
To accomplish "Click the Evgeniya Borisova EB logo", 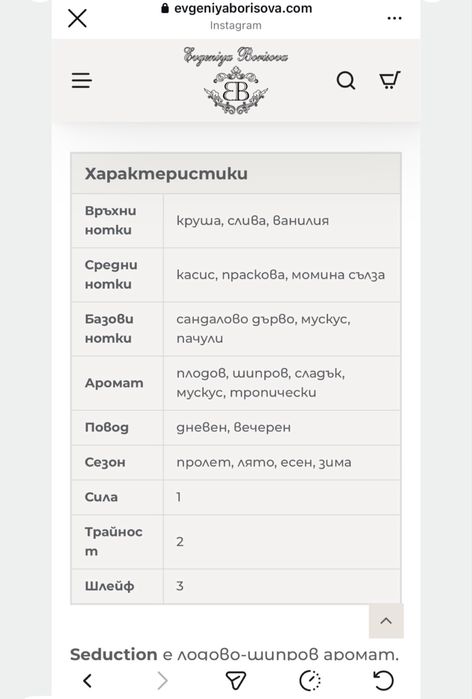I will click(236, 80).
